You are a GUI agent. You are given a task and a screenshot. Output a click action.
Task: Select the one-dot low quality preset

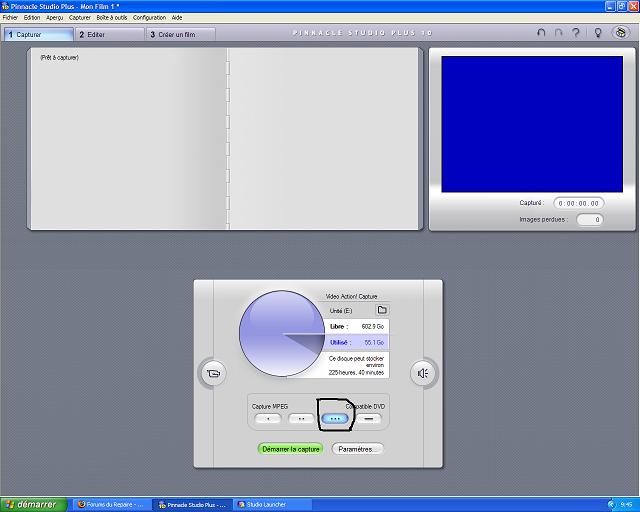268,419
